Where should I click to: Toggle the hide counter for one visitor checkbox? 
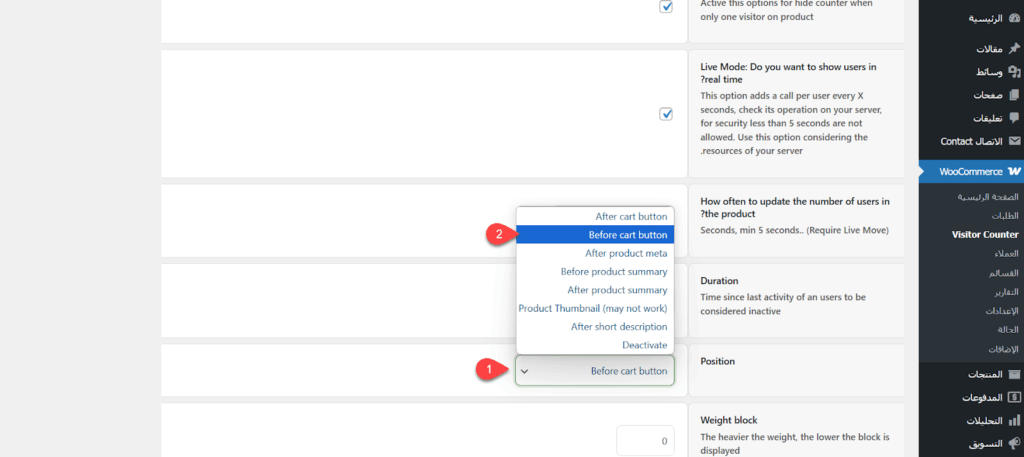point(666,6)
